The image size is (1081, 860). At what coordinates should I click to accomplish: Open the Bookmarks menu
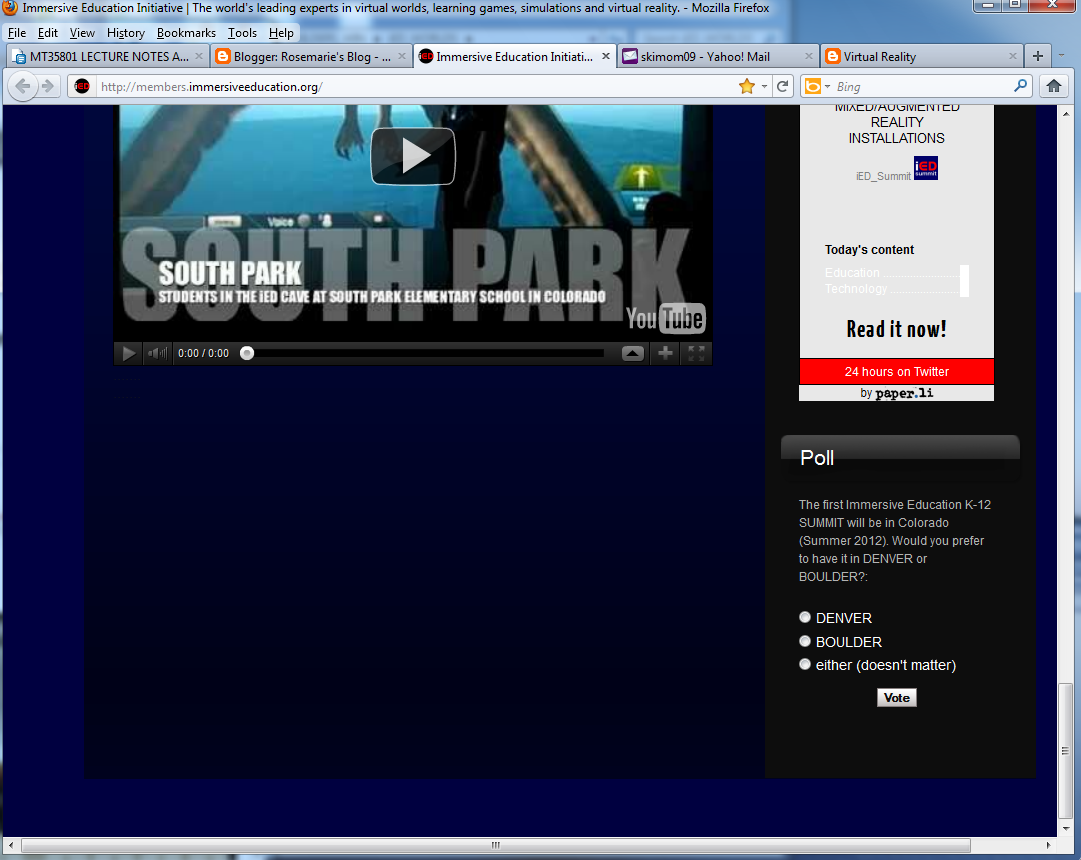click(x=186, y=32)
